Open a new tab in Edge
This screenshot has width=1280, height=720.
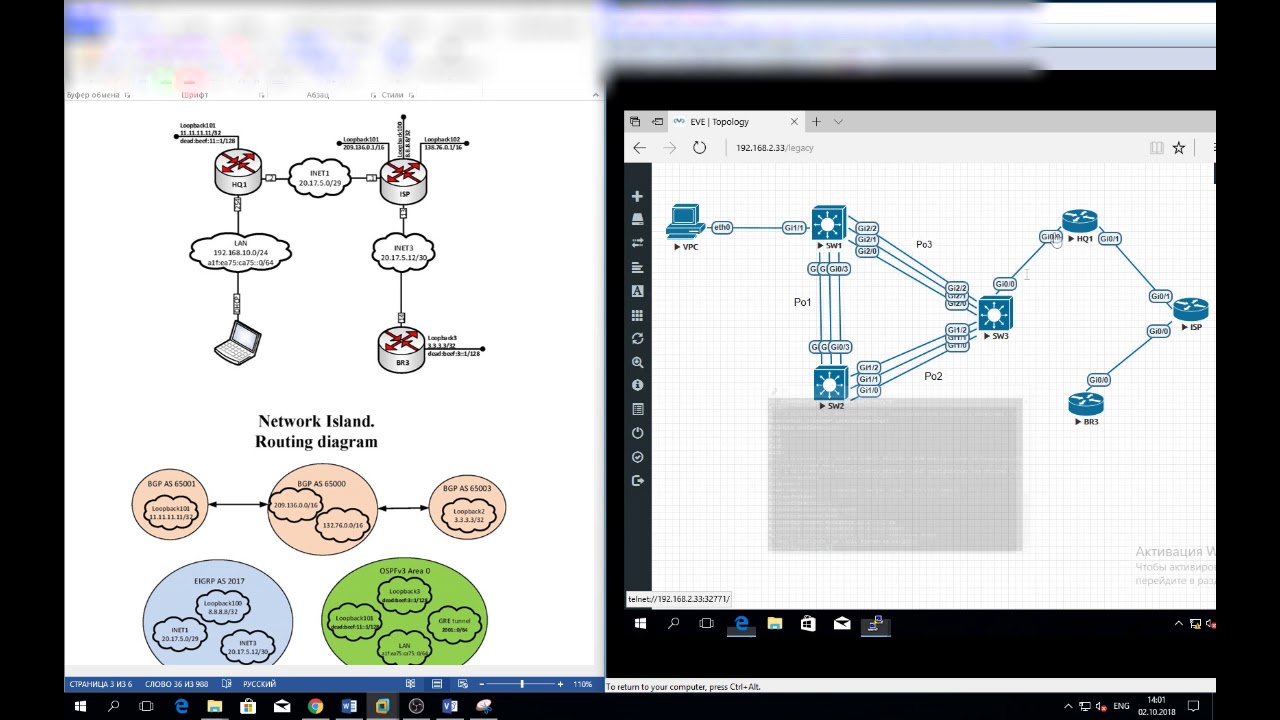(x=816, y=122)
